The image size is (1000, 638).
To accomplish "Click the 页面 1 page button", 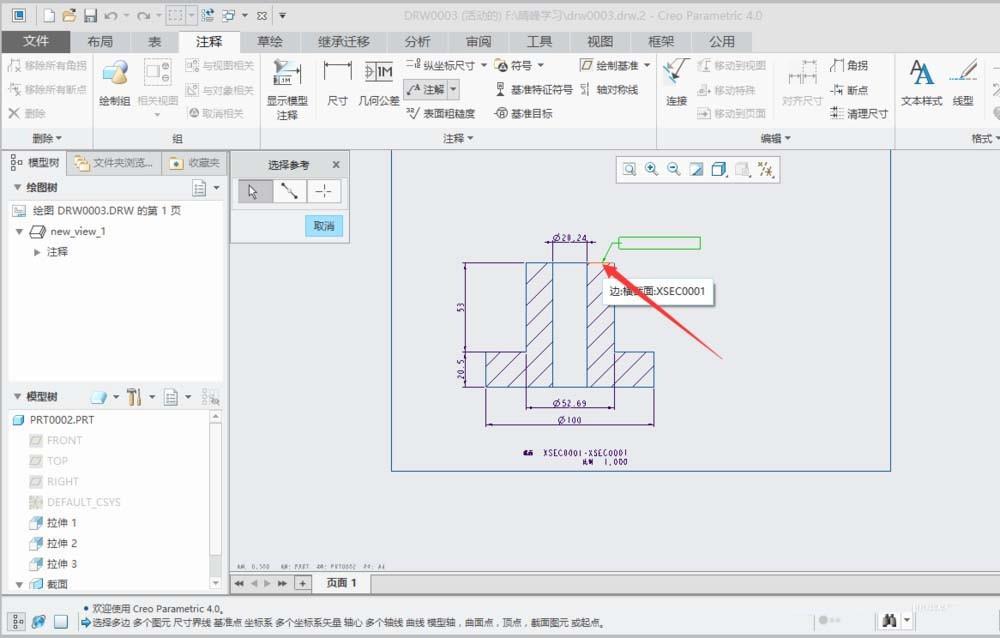I will (340, 583).
